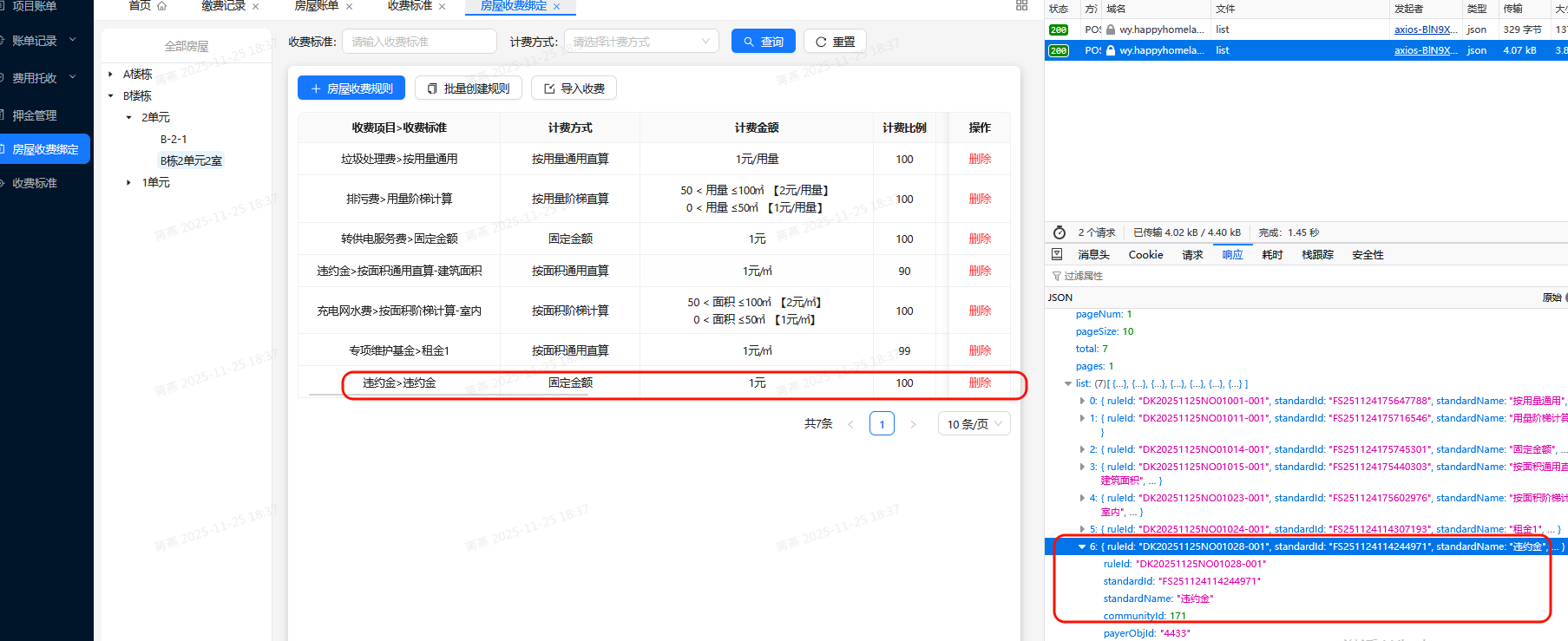Collapse JSON list item 6
The width and height of the screenshot is (1568, 641).
pos(1082,546)
